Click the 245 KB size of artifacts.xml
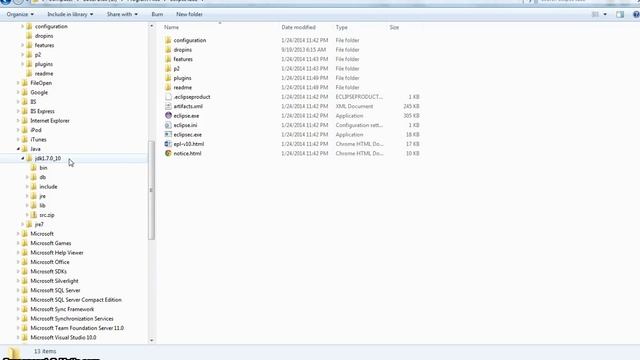 pyautogui.click(x=411, y=106)
